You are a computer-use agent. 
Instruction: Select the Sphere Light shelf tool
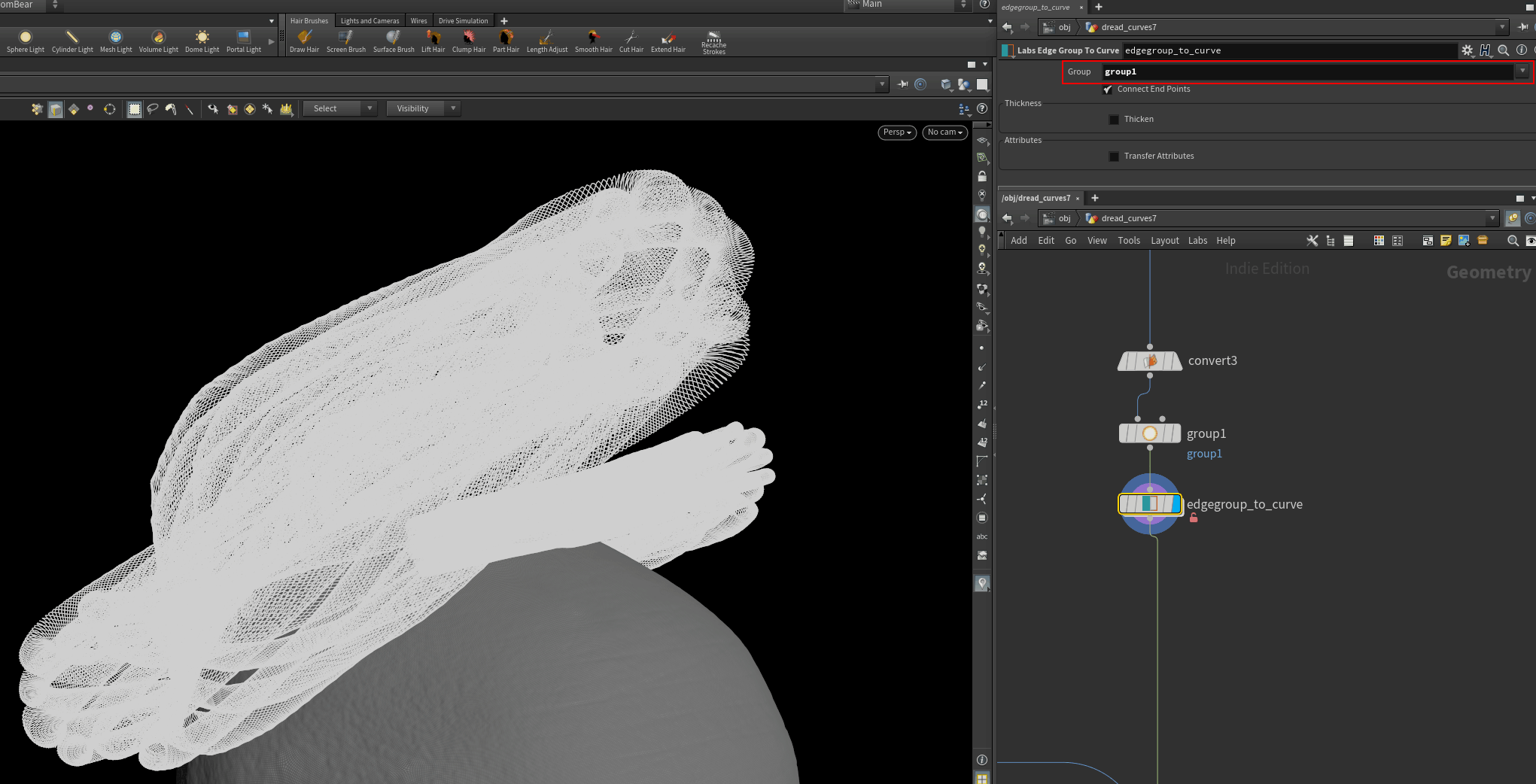click(26, 41)
